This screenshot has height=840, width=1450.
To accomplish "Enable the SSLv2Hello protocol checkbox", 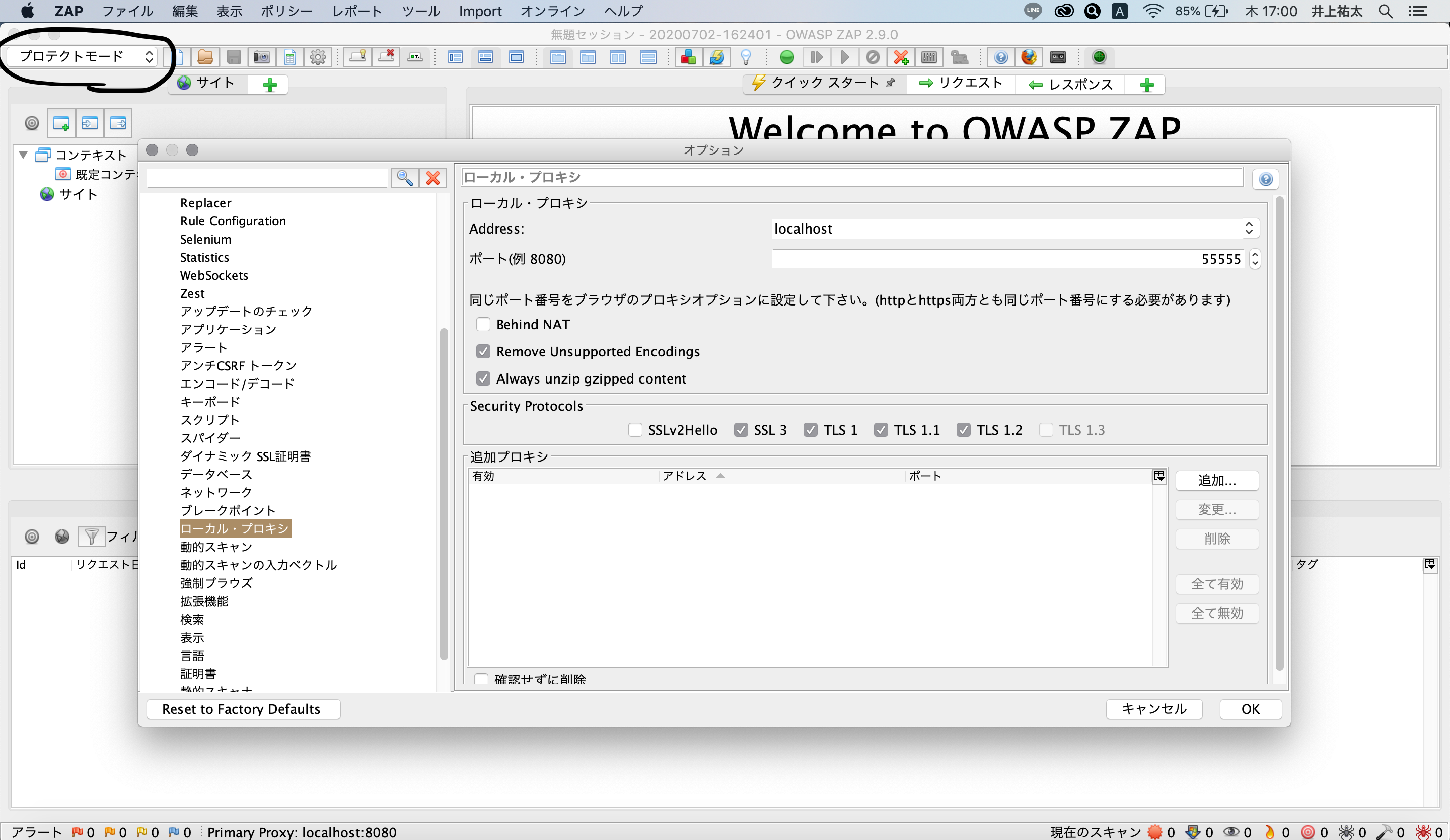I will (x=635, y=430).
